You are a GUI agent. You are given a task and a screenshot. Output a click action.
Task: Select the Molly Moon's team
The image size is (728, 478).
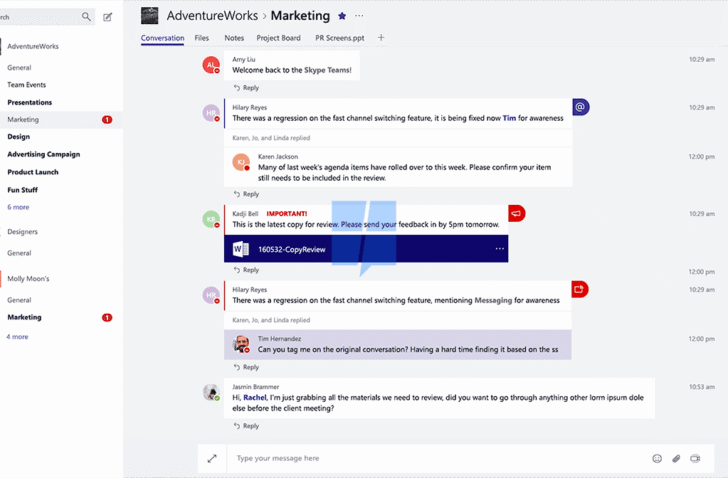28,279
